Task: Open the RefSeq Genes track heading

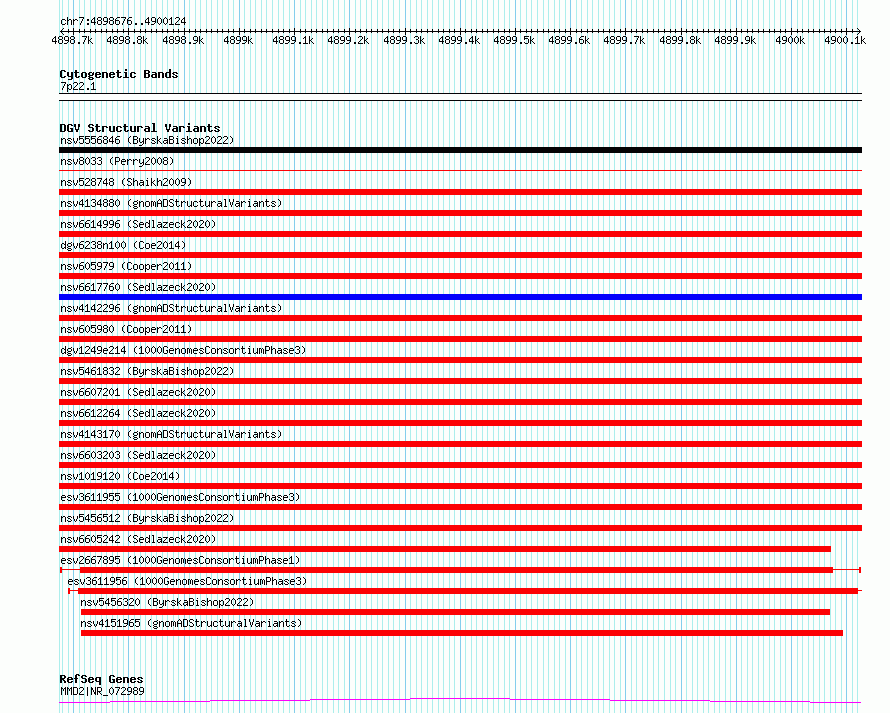Action: point(101,680)
